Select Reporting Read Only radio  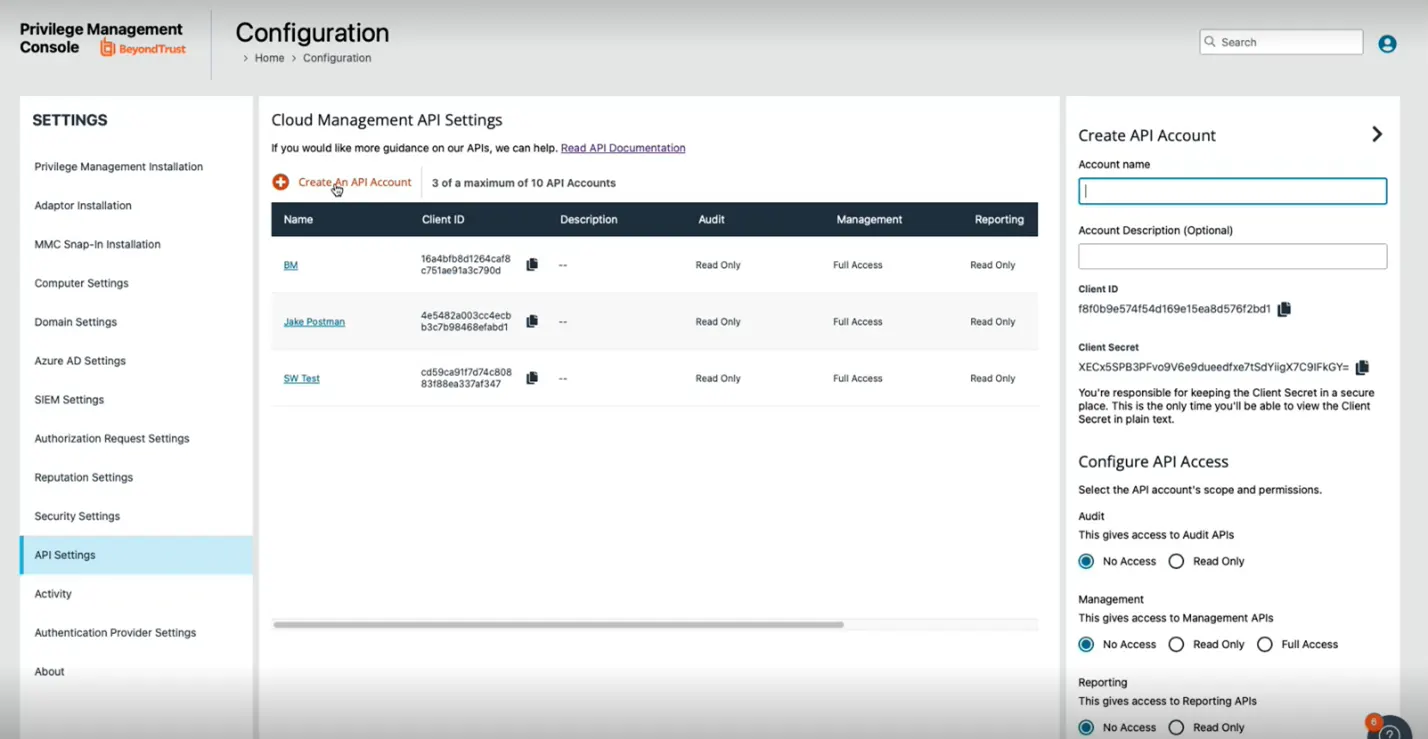1176,727
